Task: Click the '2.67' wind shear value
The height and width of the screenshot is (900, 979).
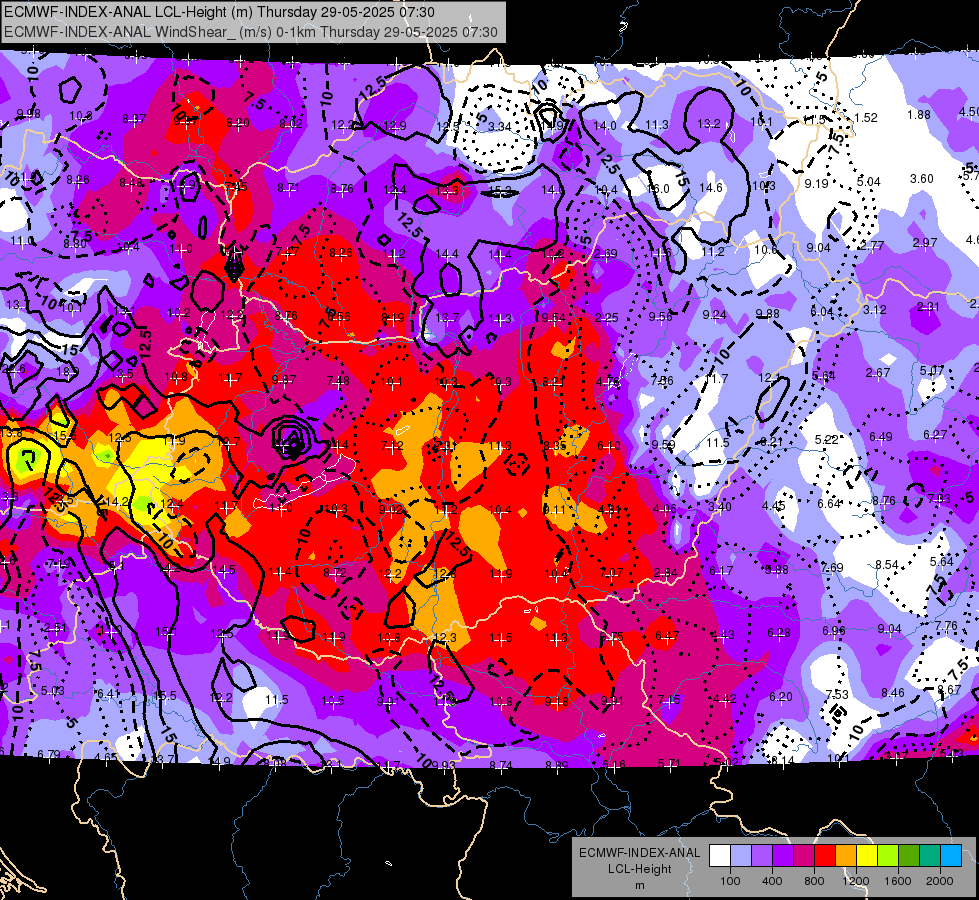Action: point(878,372)
